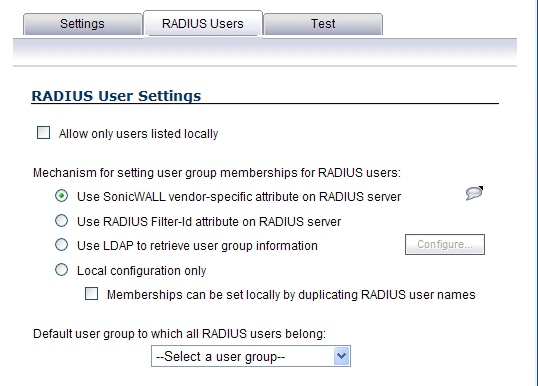Switch to the Settings tab
The height and width of the screenshot is (386, 538).
pos(83,24)
